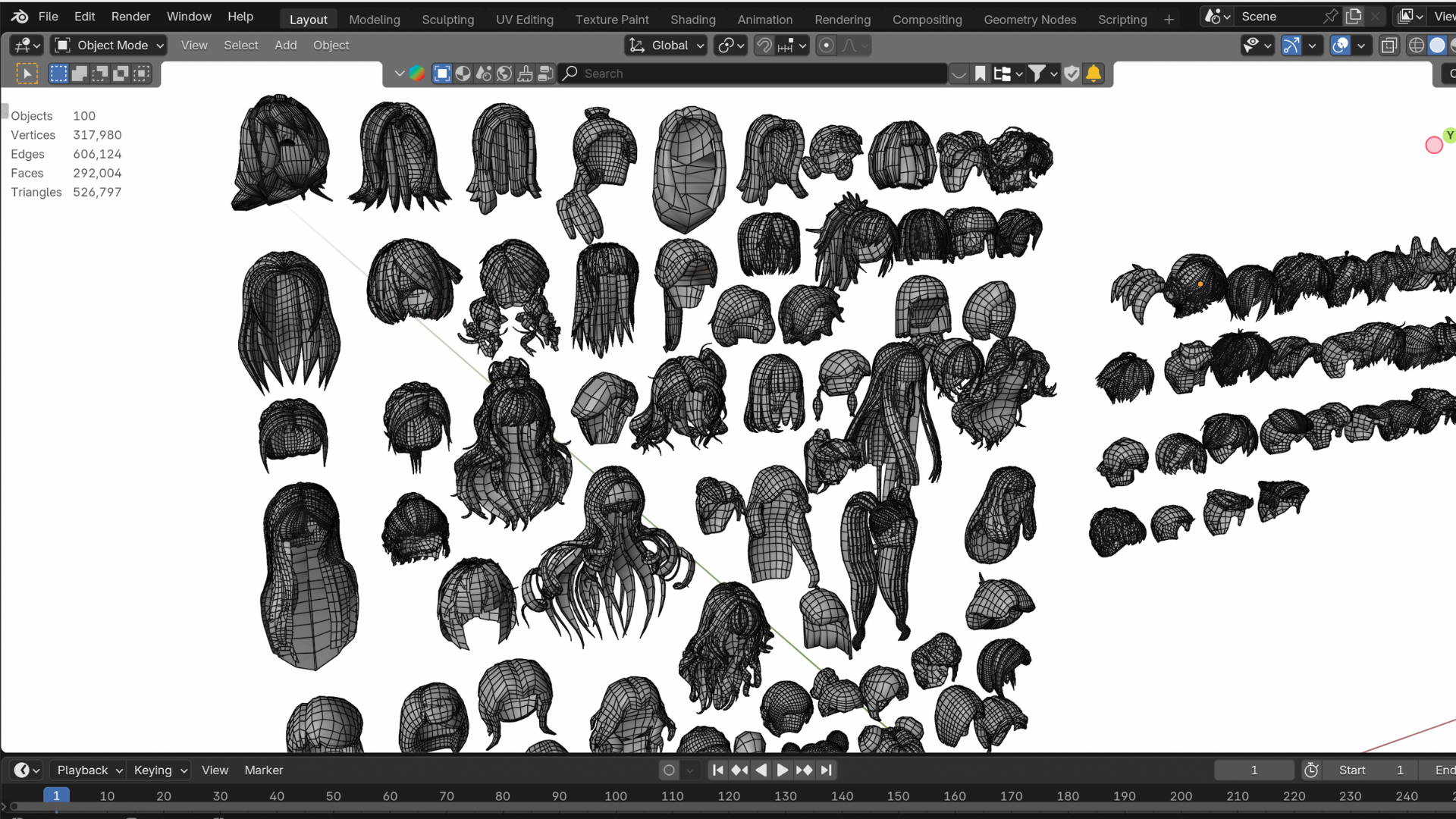
Task: Switch to solid viewport shading
Action: tap(1437, 45)
